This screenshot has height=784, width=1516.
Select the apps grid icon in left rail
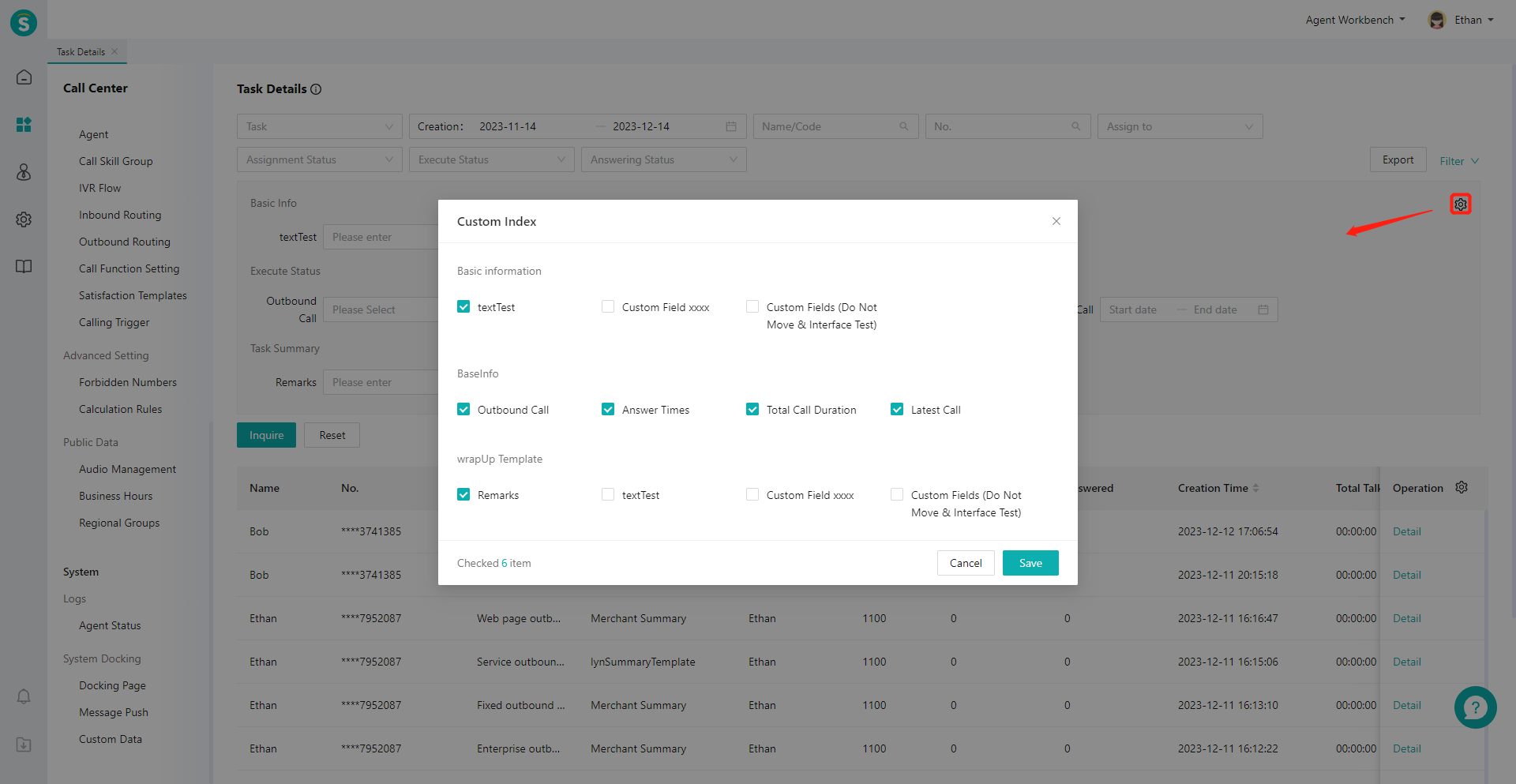(24, 125)
